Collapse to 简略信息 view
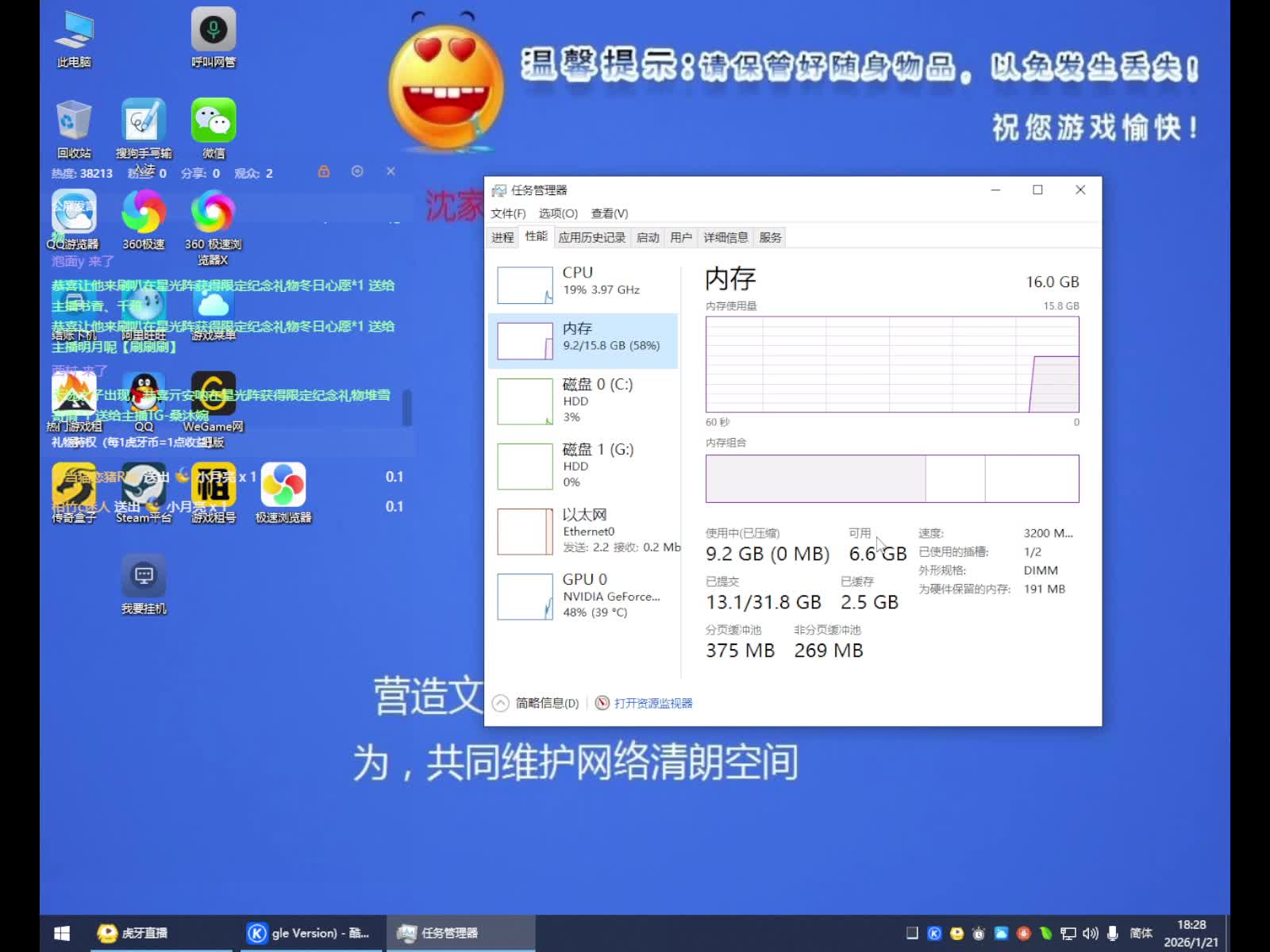This screenshot has width=1270, height=952. [537, 703]
